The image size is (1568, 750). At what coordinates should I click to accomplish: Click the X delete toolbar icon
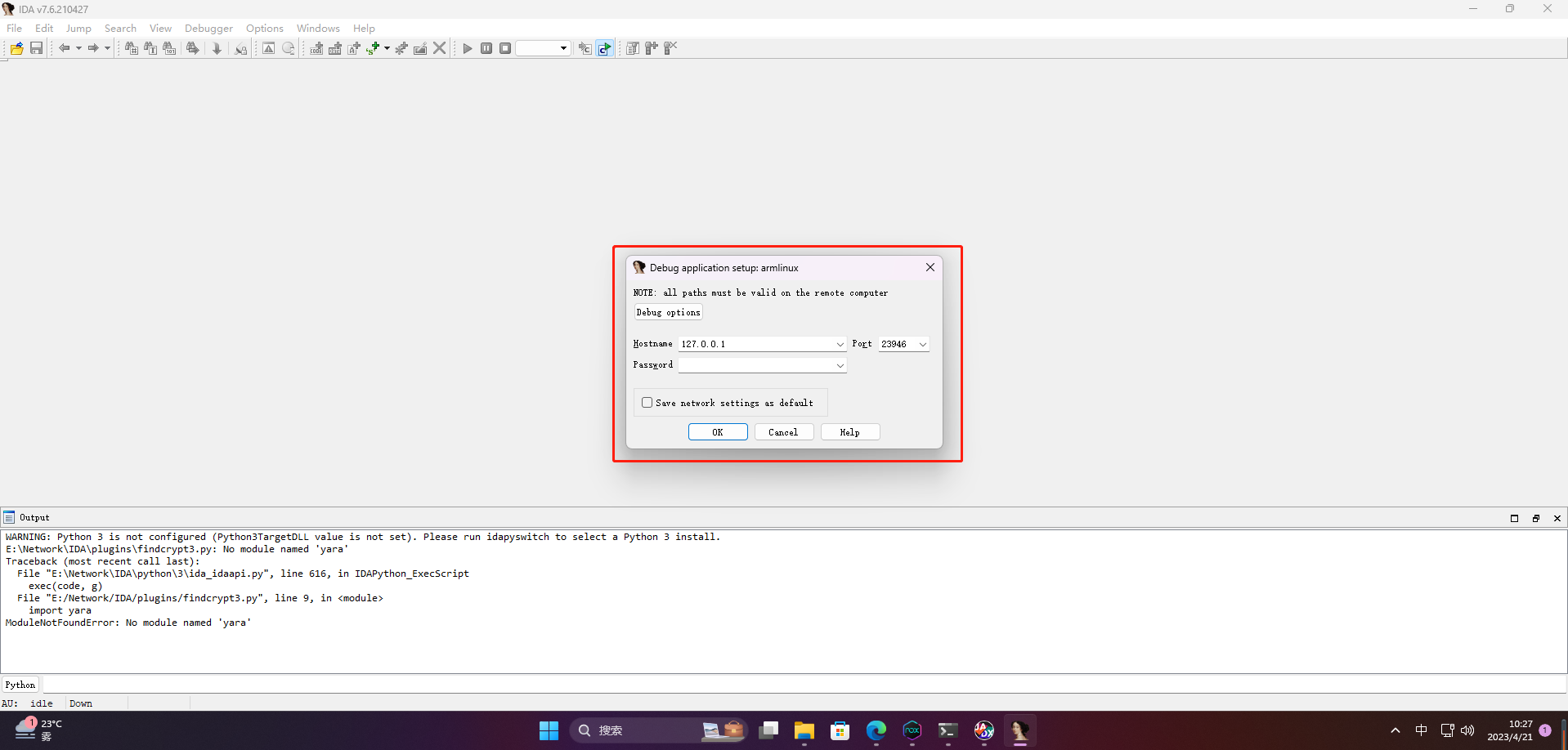[440, 48]
